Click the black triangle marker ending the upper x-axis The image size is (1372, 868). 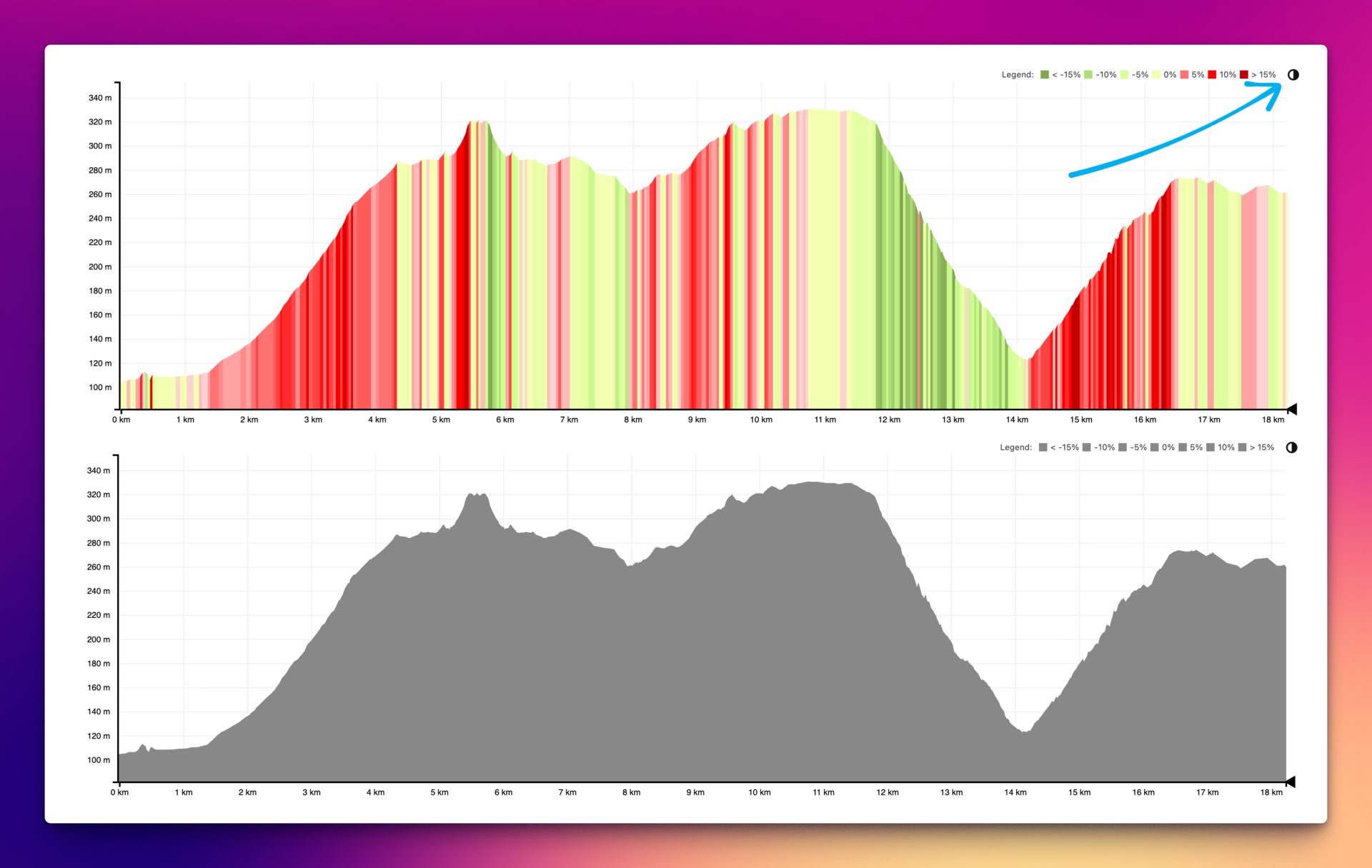[x=1292, y=409]
